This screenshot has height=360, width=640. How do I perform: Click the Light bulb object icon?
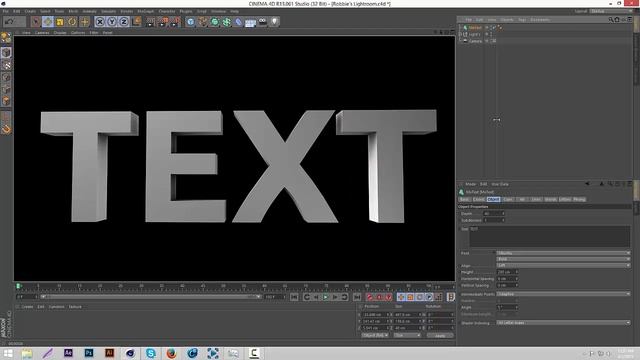tap(274, 22)
